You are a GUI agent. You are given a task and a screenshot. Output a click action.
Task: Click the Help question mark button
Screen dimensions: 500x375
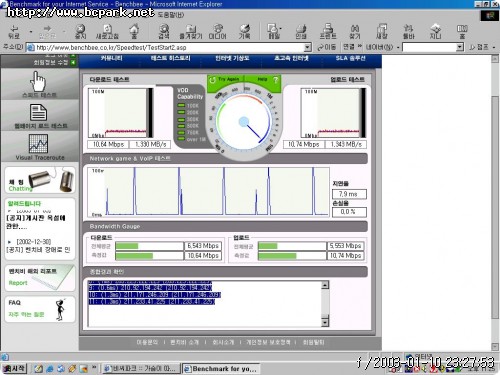(x=276, y=80)
